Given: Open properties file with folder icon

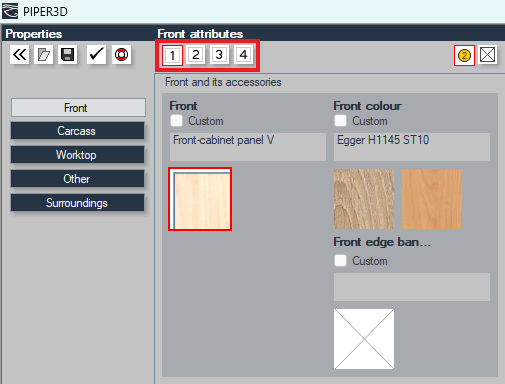Looking at the screenshot, I should [x=44, y=54].
